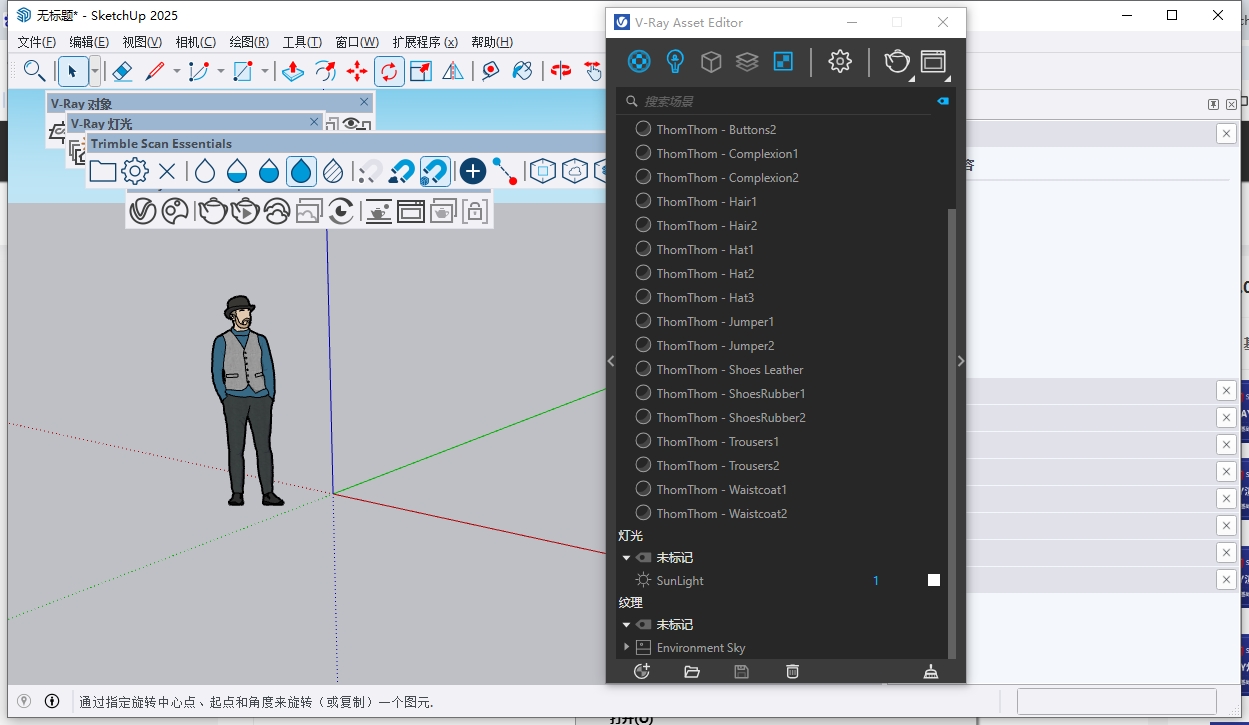The width and height of the screenshot is (1249, 725).
Task: Close the V-Ray 对象 toolbar
Action: 364,102
